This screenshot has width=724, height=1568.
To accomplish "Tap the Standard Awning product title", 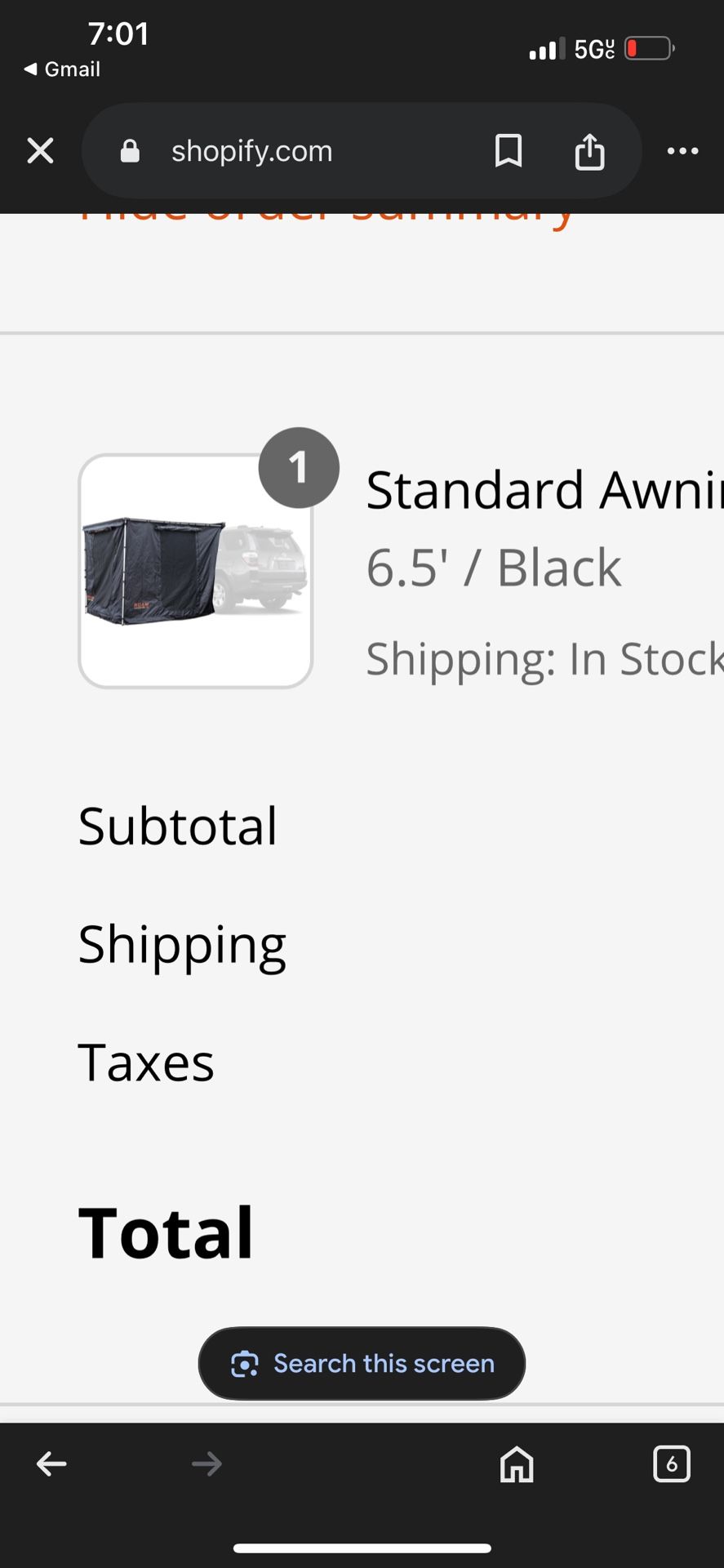I will 544,490.
